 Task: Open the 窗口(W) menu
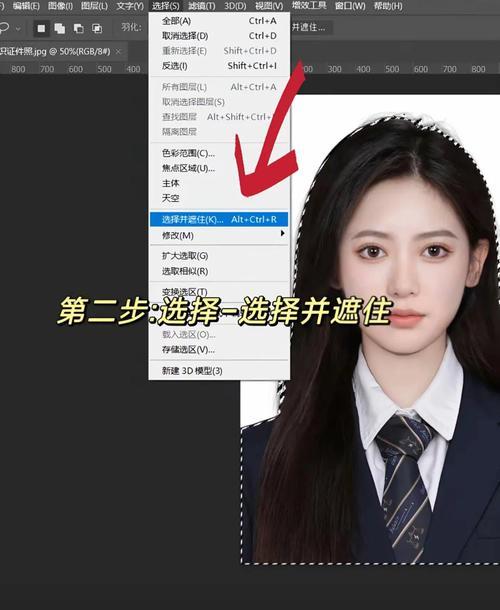tap(350, 6)
